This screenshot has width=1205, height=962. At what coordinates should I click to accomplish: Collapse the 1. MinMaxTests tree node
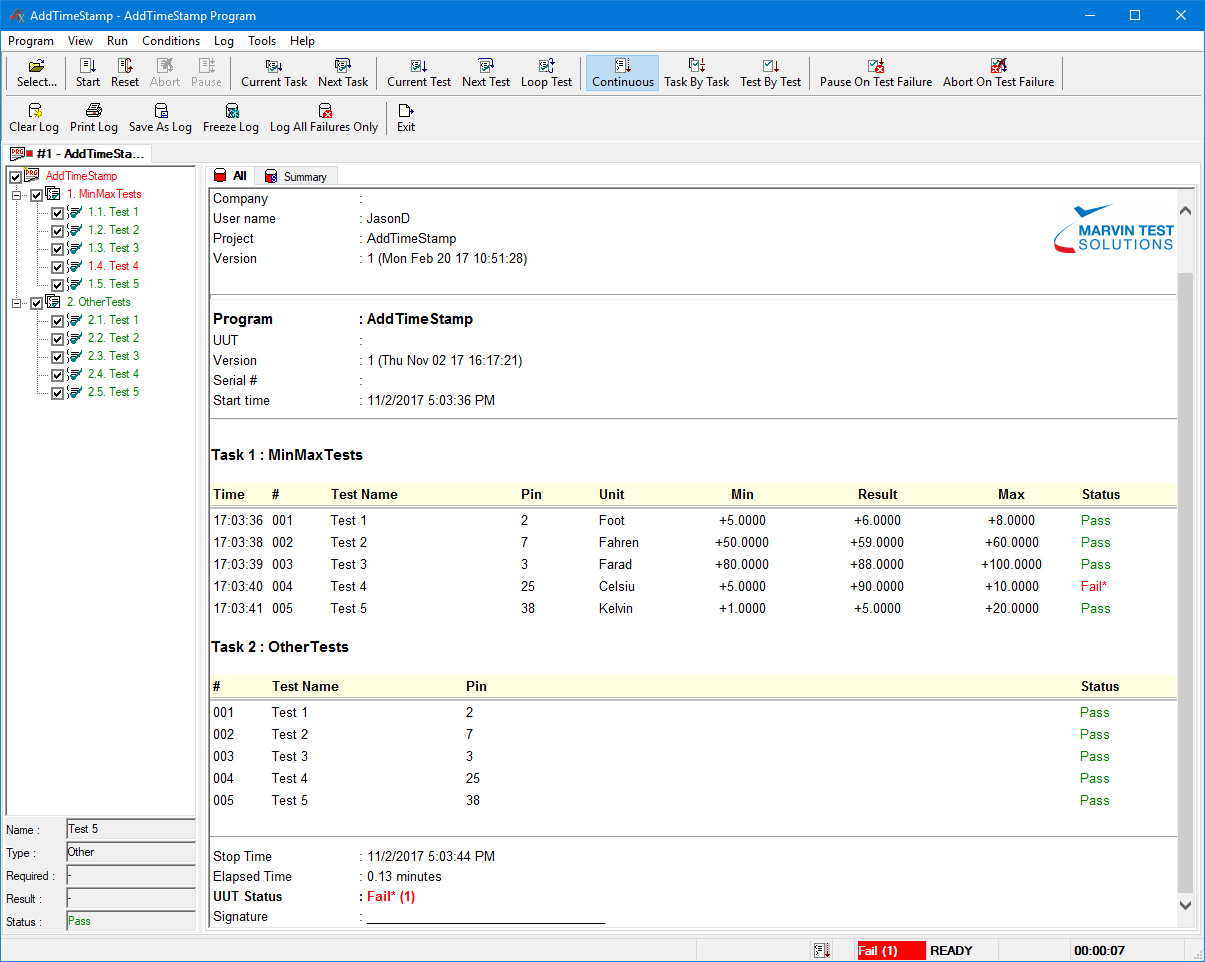(17, 195)
